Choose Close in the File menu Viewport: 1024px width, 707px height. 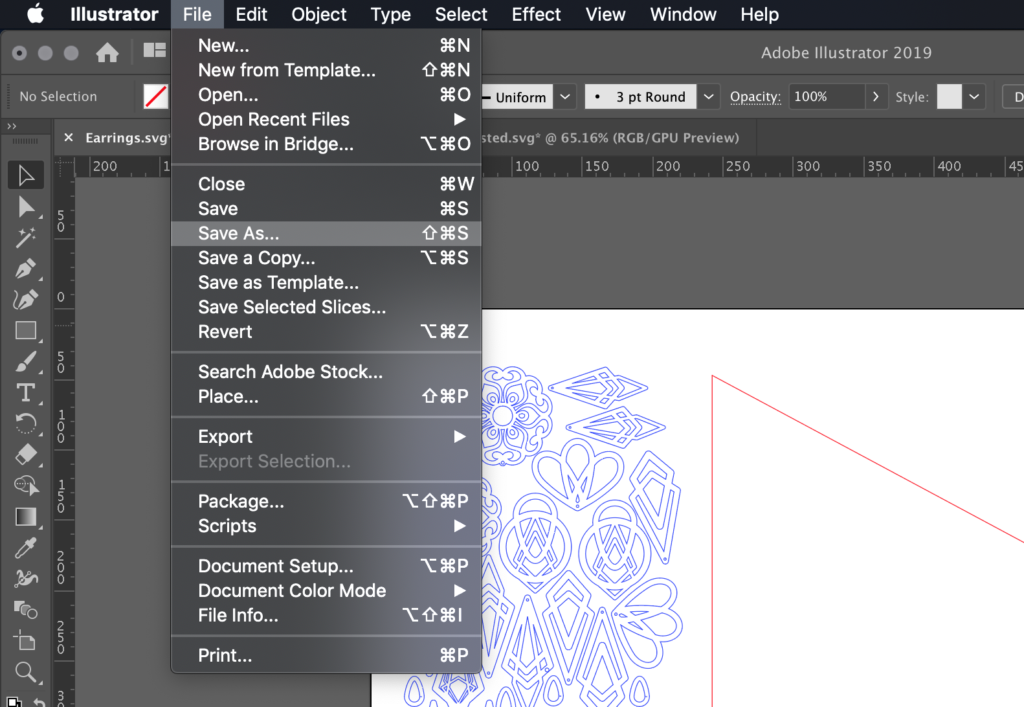click(326, 184)
